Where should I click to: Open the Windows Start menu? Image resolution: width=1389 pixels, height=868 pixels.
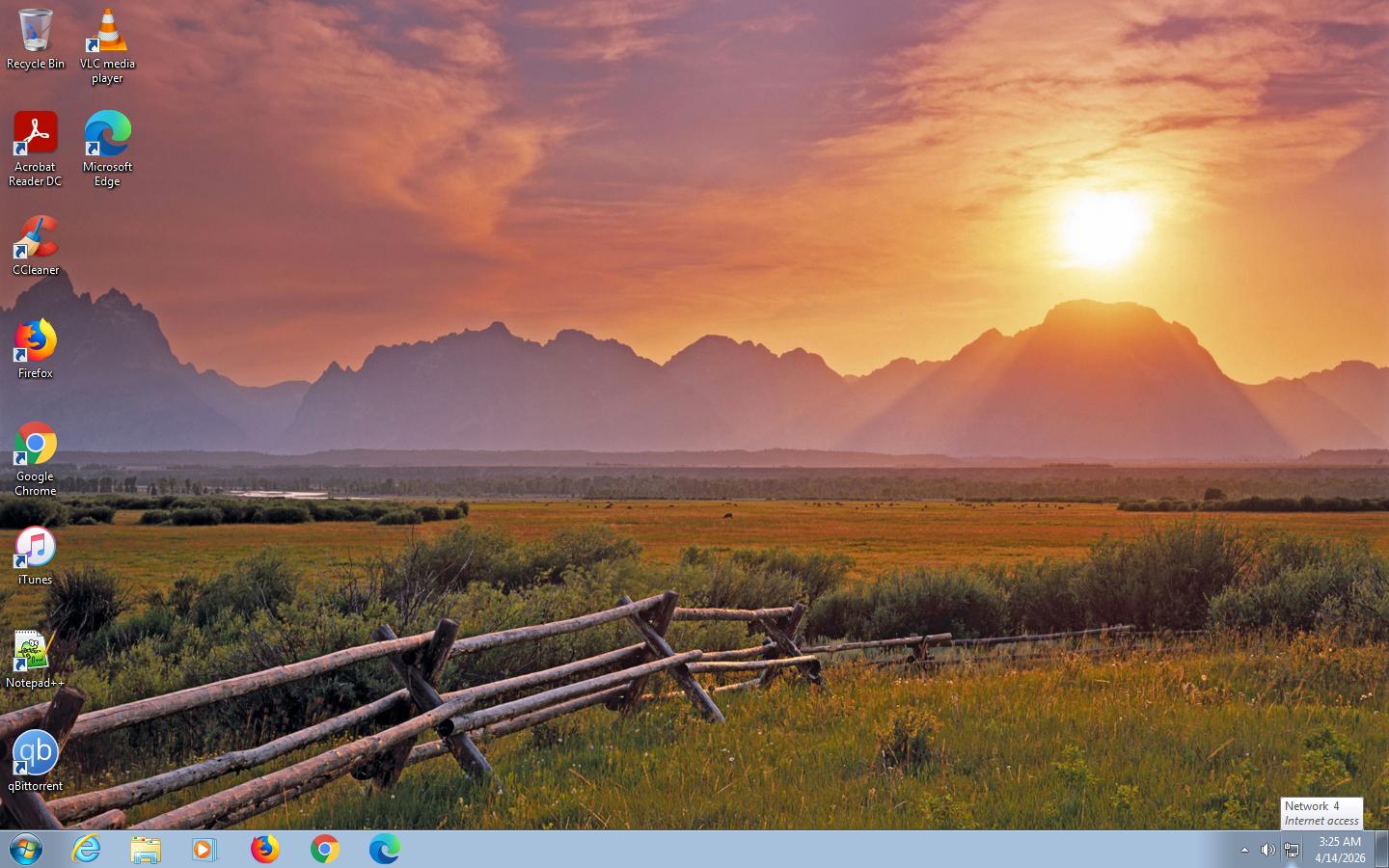[x=26, y=850]
